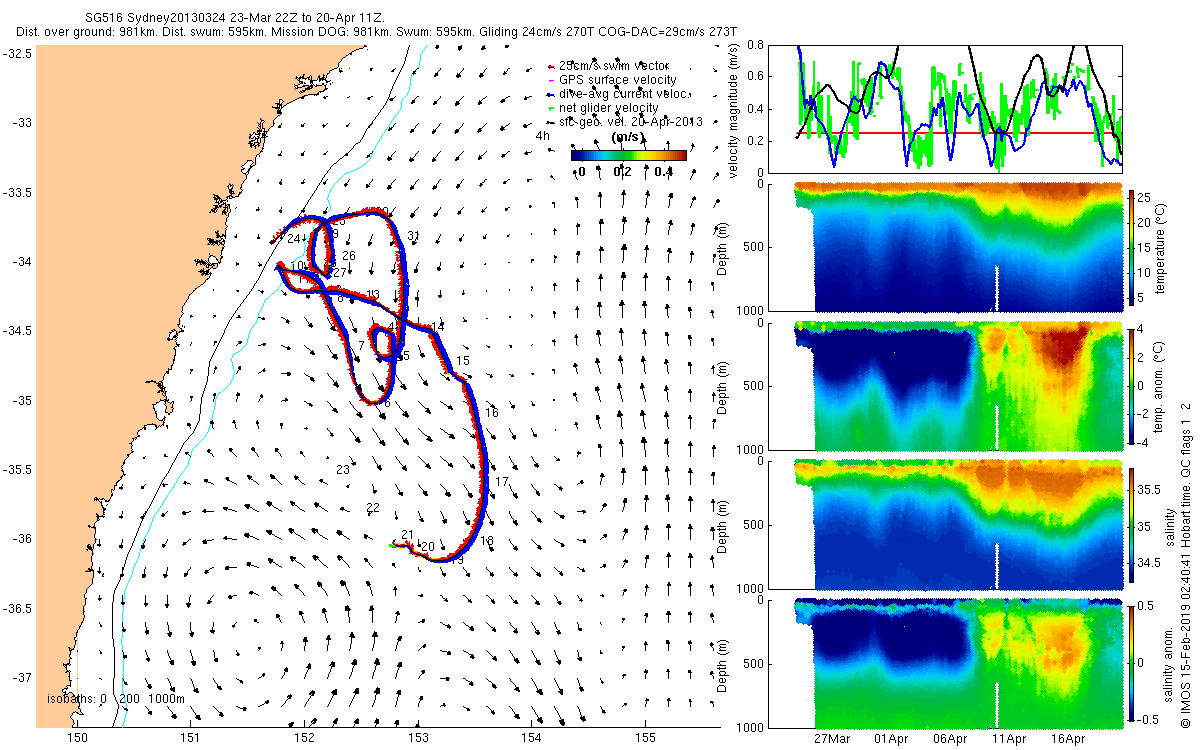Click the red horizontal line in velocity plot
This screenshot has height=750, width=1200.
(959, 133)
